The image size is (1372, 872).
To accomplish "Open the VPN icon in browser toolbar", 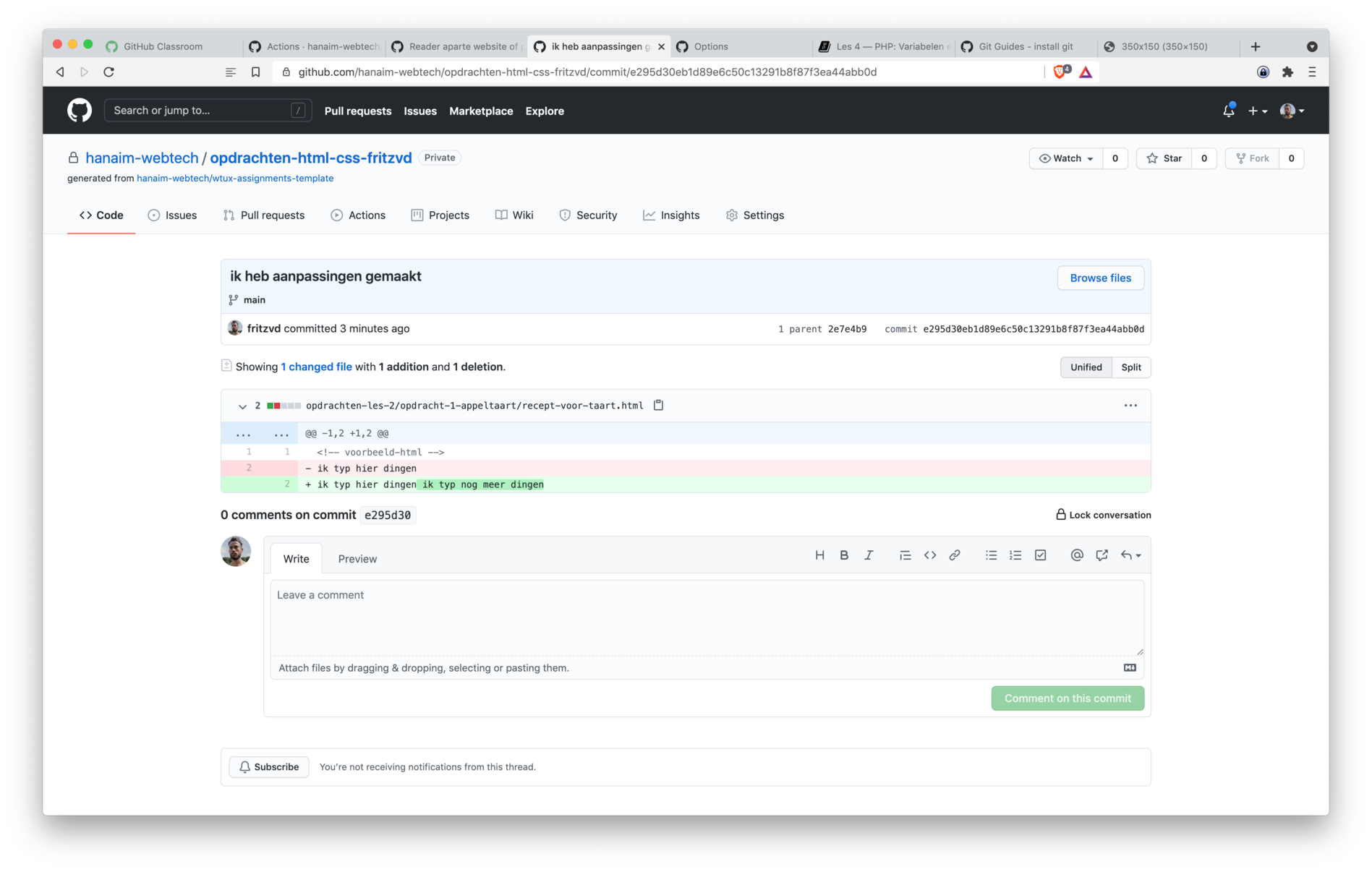I will pos(1263,72).
